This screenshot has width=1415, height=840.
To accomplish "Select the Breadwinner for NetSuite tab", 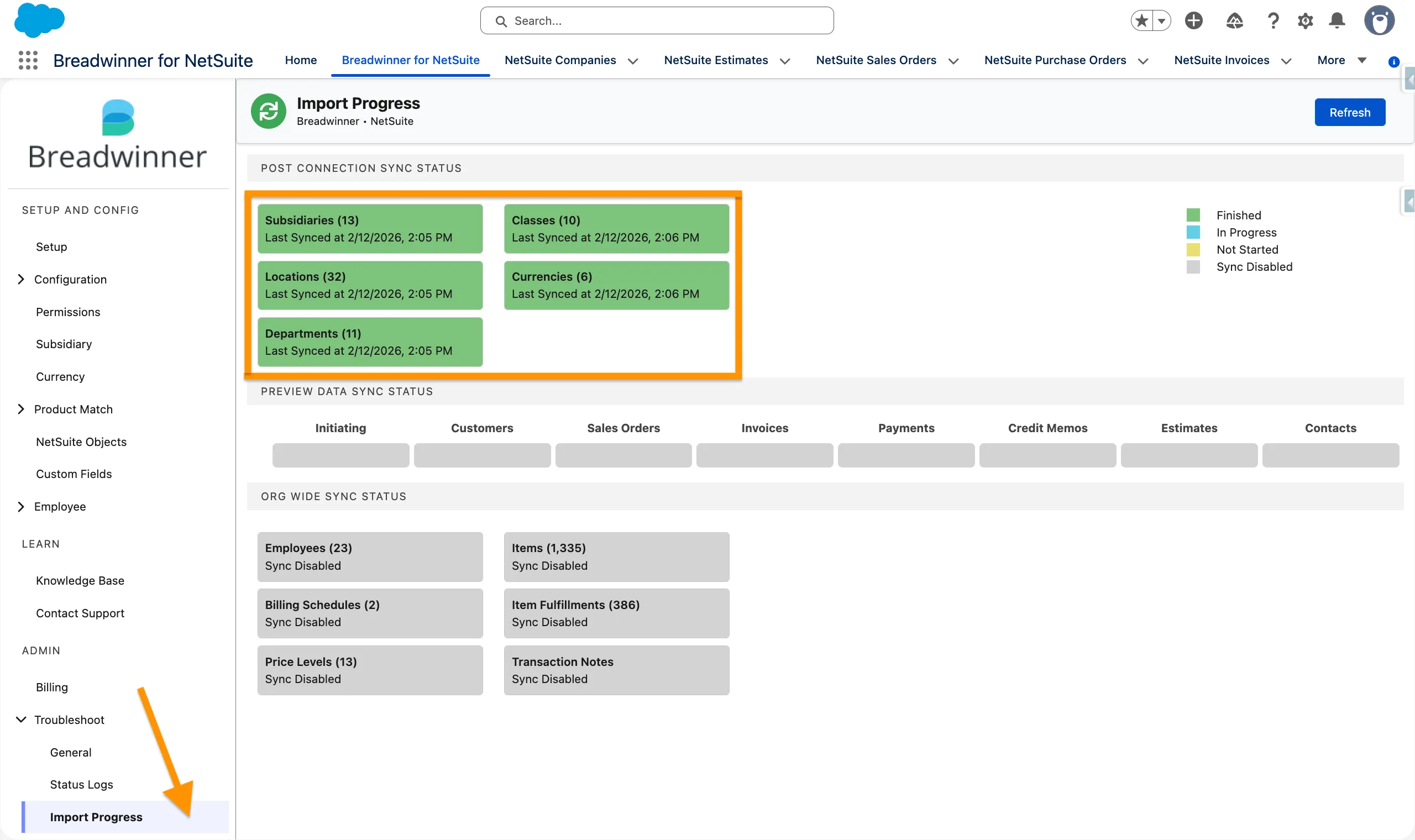I will point(410,60).
